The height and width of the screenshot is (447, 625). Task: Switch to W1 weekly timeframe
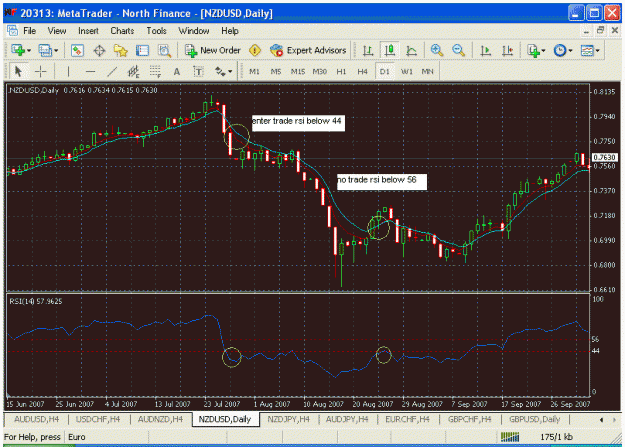406,72
